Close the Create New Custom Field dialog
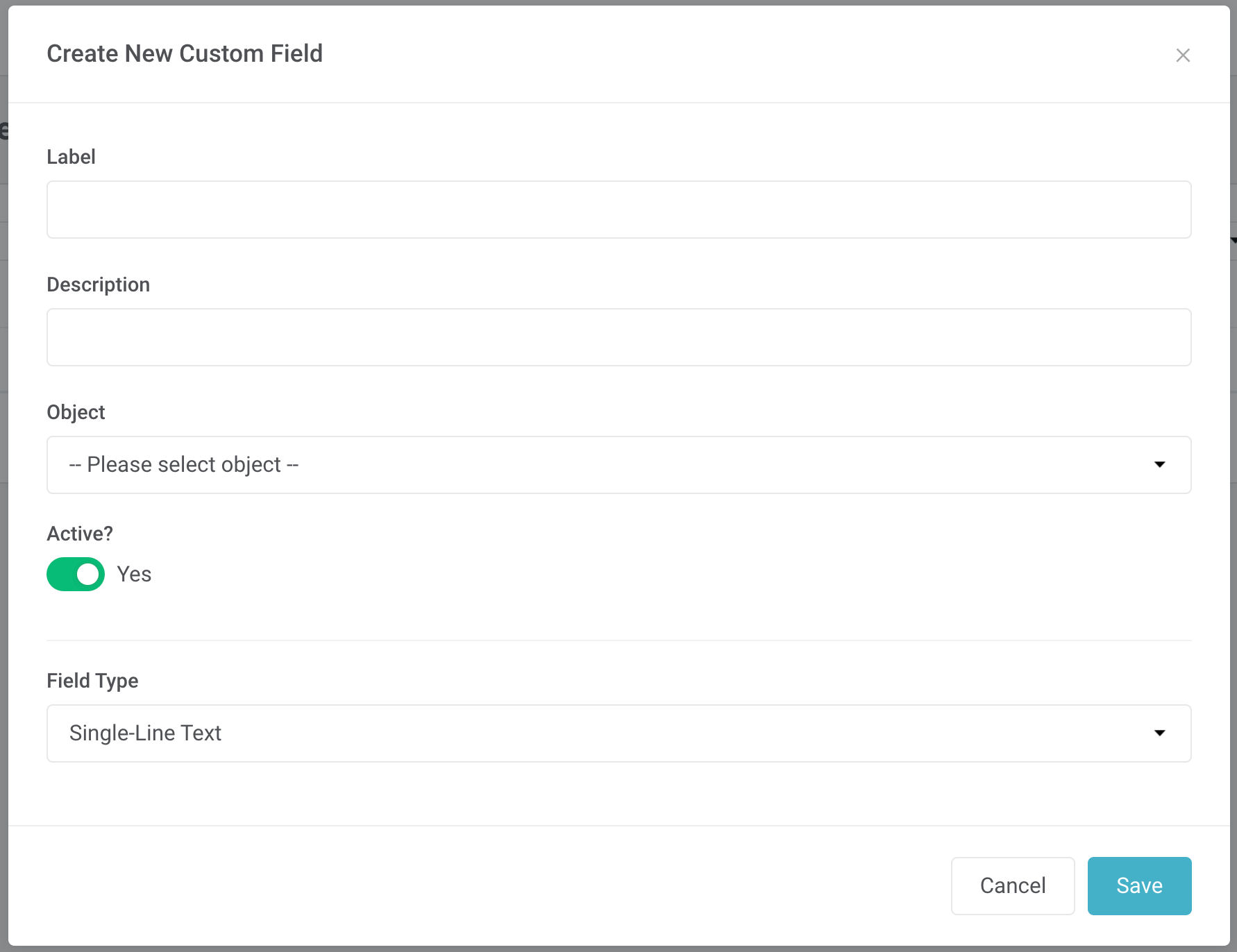This screenshot has height=952, width=1237. [1183, 56]
